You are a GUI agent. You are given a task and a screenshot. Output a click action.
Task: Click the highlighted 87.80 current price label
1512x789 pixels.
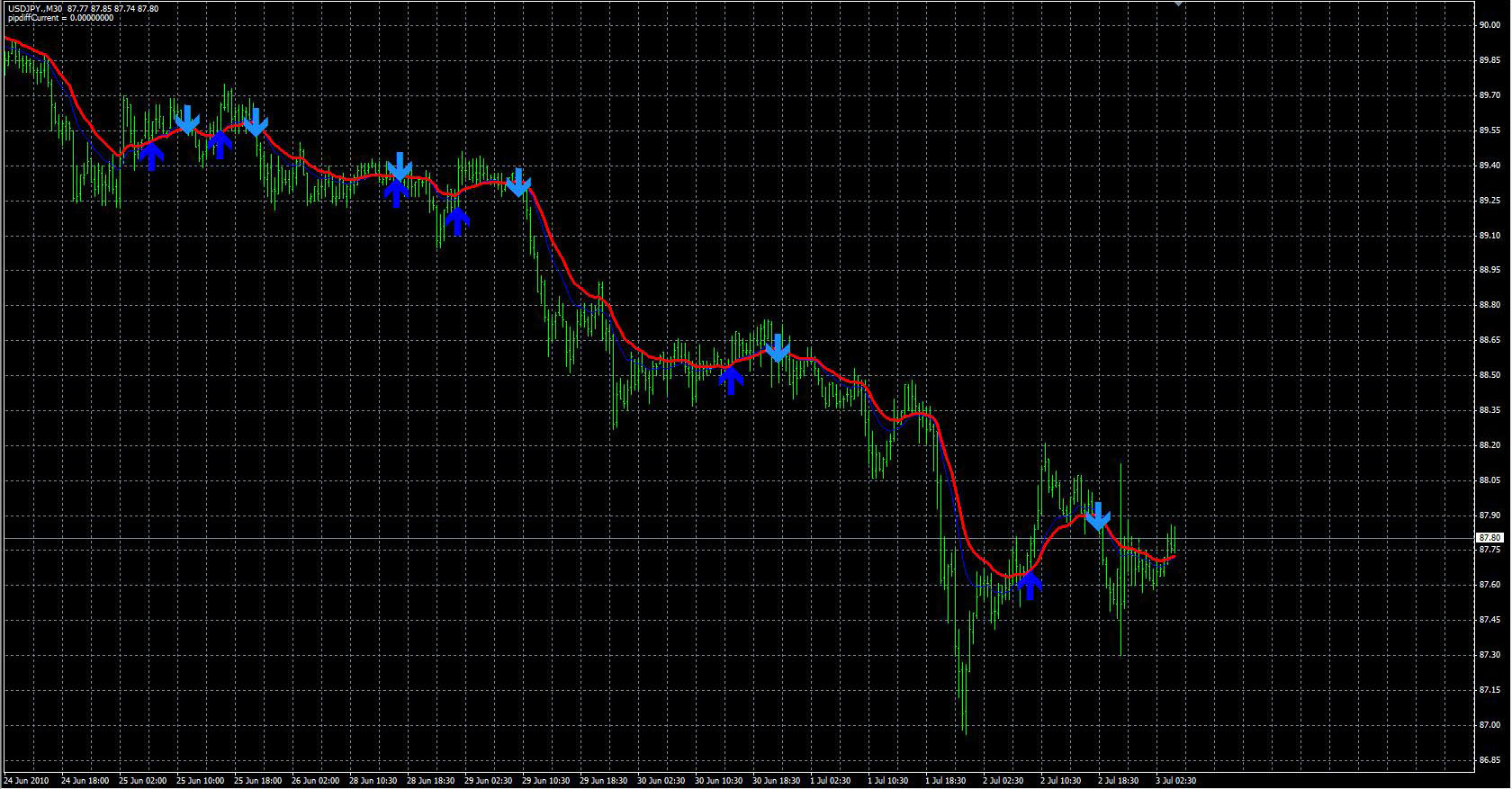(x=1490, y=538)
